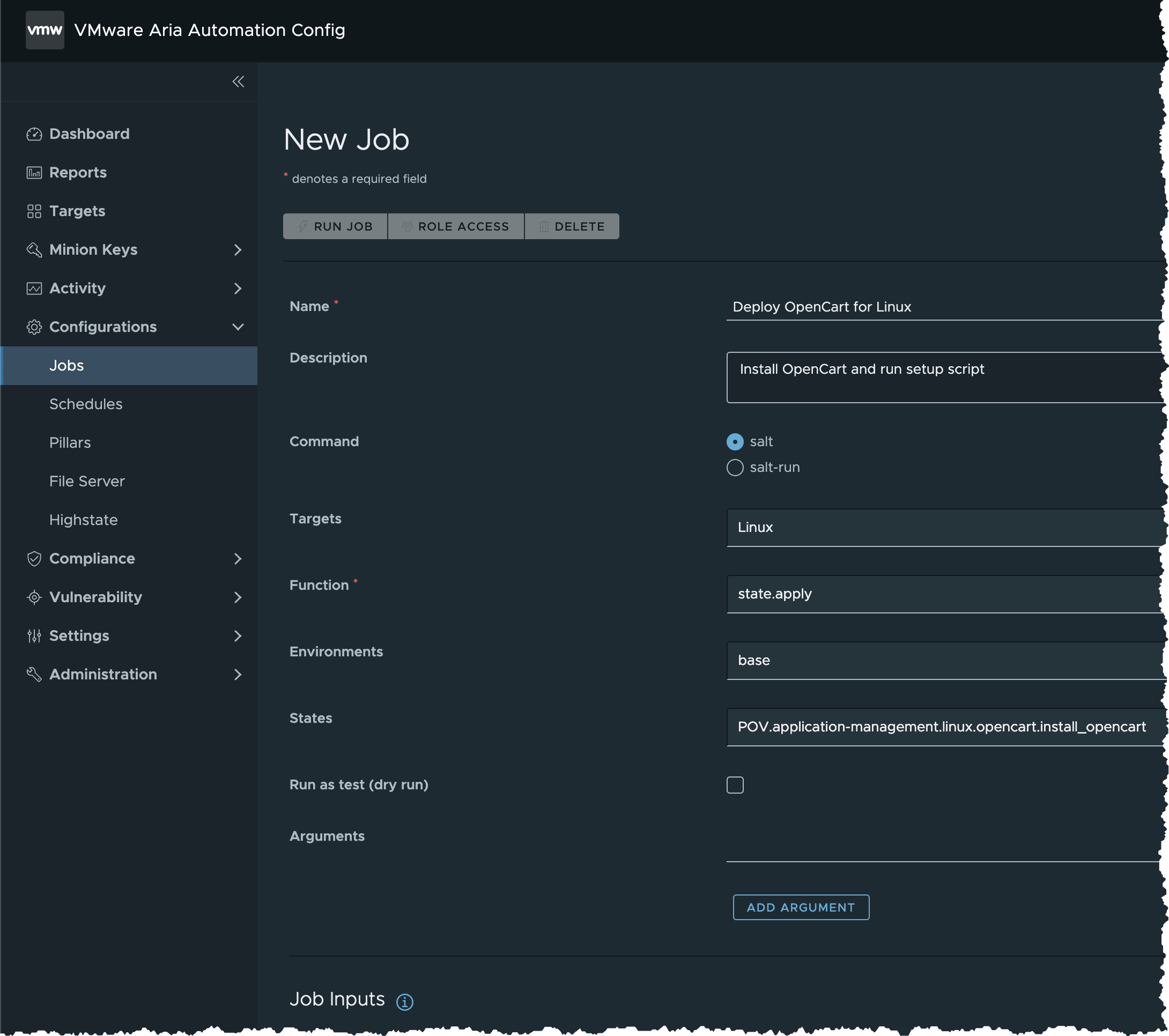Click the trash icon on Delete

(x=544, y=226)
